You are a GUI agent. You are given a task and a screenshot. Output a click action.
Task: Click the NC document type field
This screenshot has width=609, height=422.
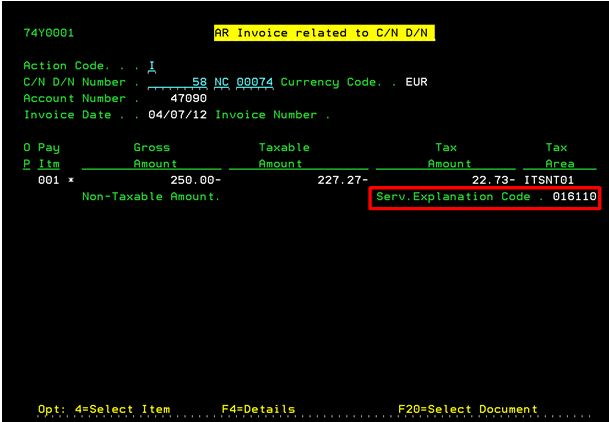pyautogui.click(x=221, y=82)
